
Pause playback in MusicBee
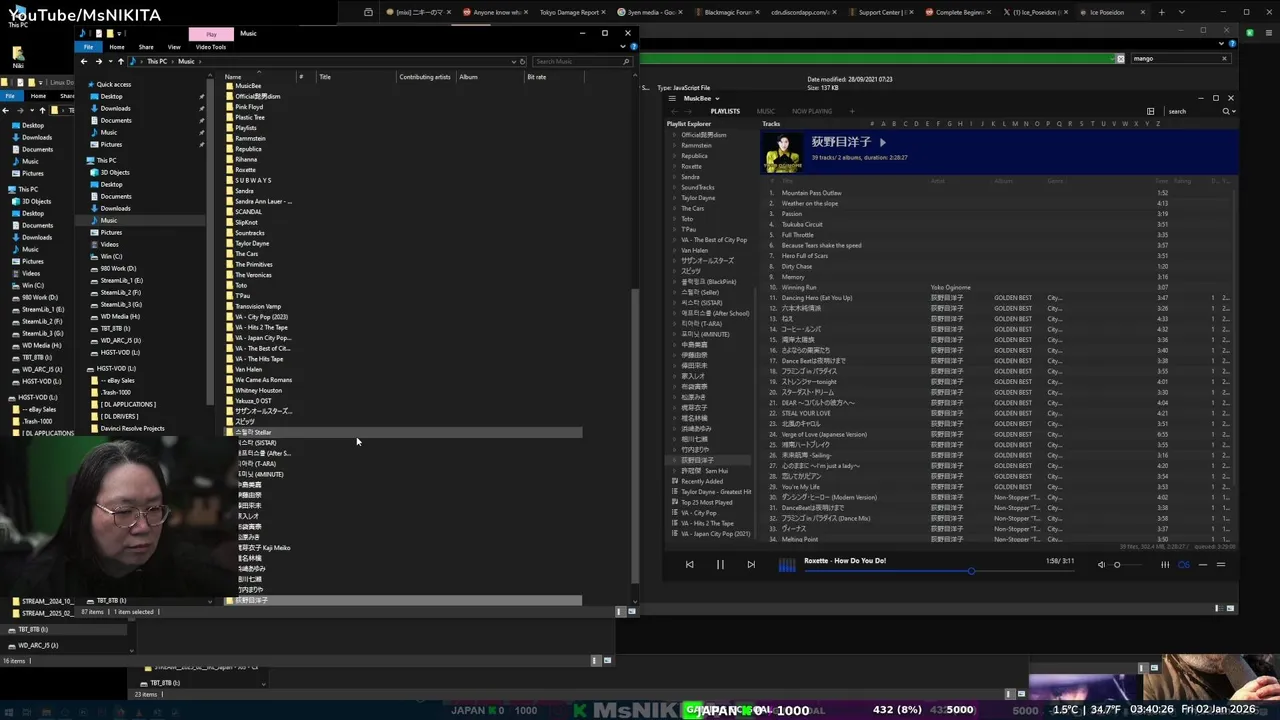[720, 565]
